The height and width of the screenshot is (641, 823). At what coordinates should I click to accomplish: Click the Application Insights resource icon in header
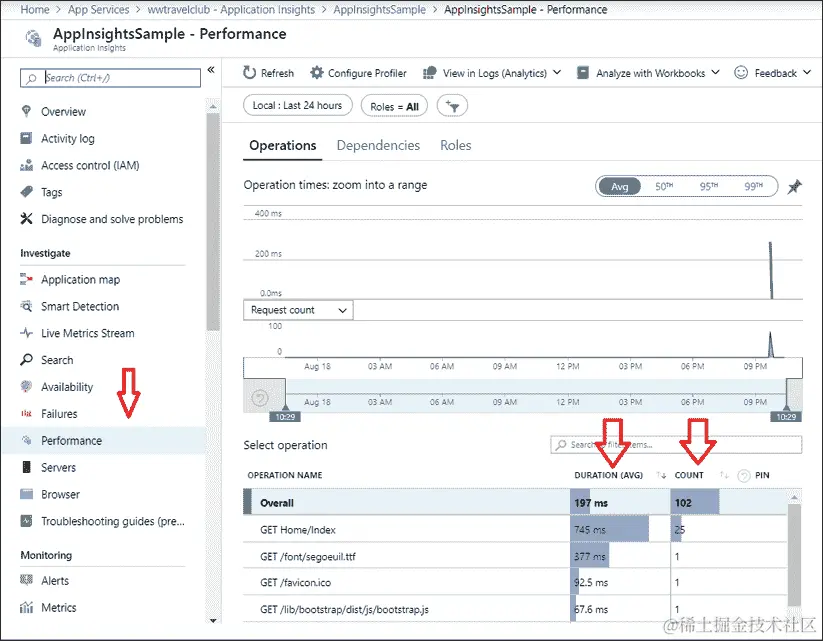click(33, 38)
